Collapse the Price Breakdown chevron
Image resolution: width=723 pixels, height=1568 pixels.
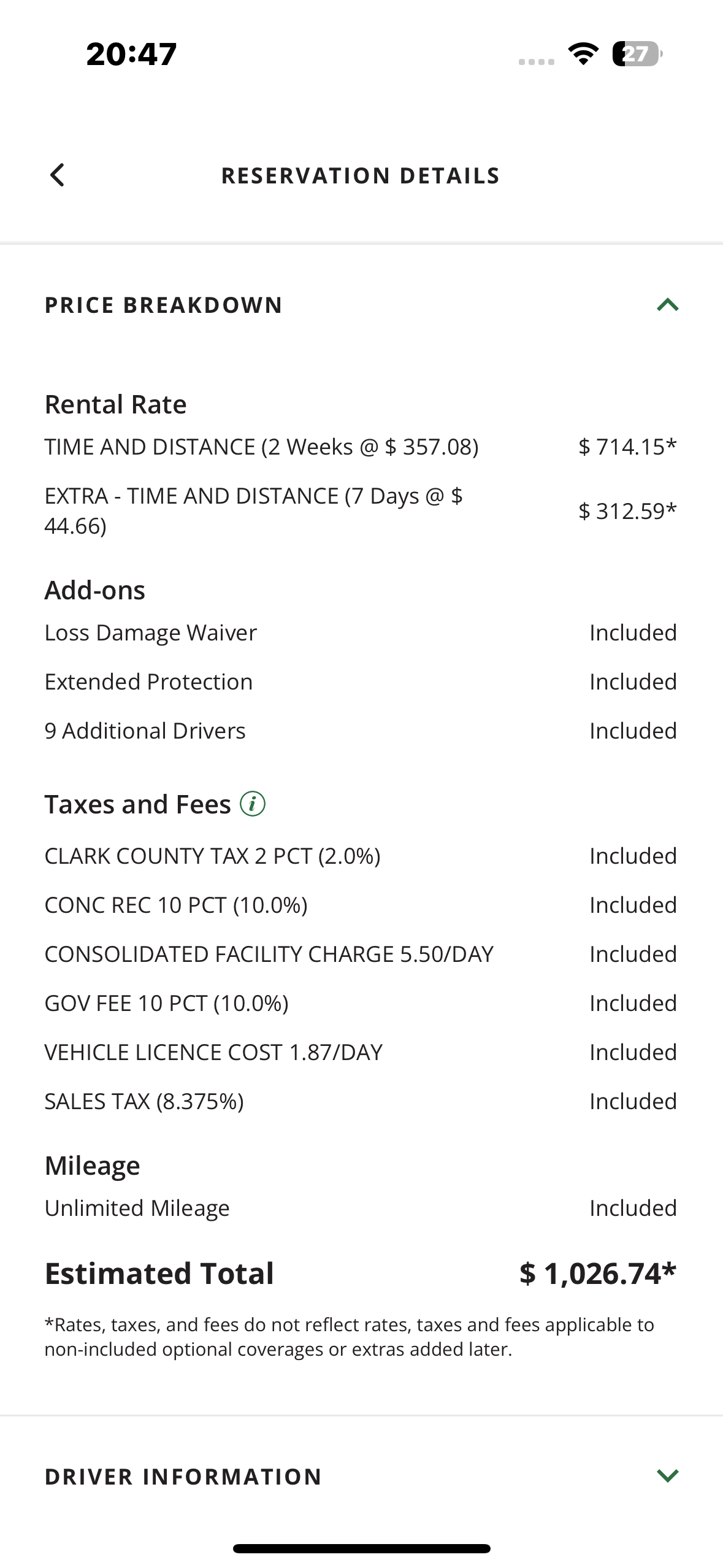[x=667, y=305]
